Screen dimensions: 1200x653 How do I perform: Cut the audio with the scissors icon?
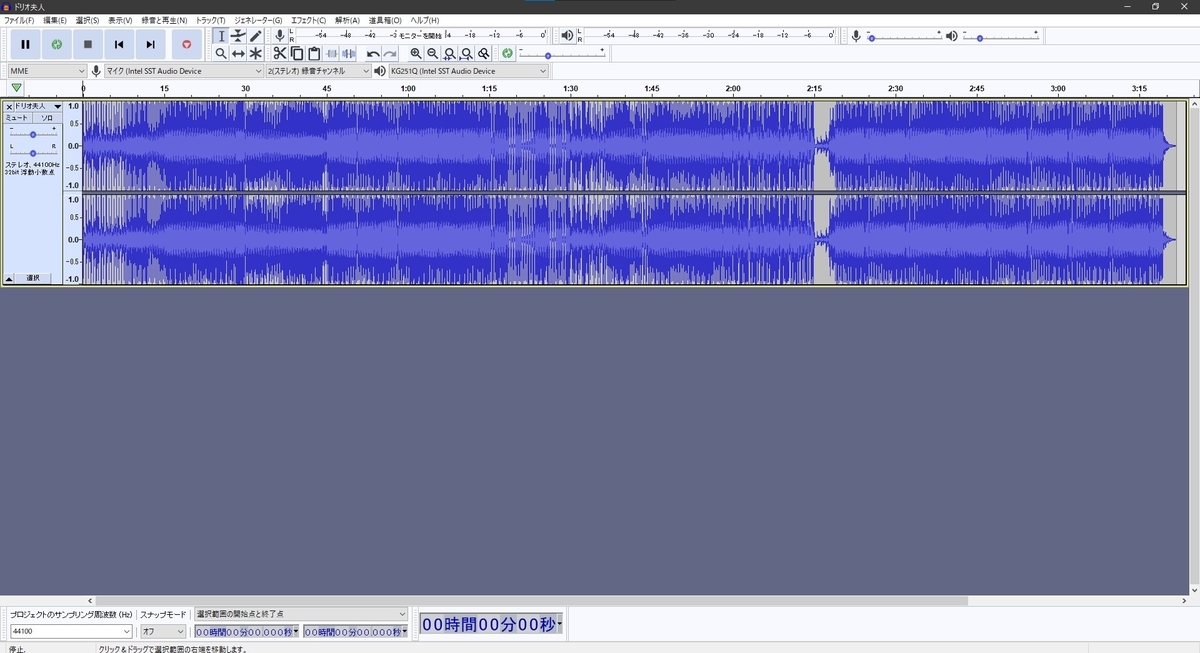[x=279, y=53]
